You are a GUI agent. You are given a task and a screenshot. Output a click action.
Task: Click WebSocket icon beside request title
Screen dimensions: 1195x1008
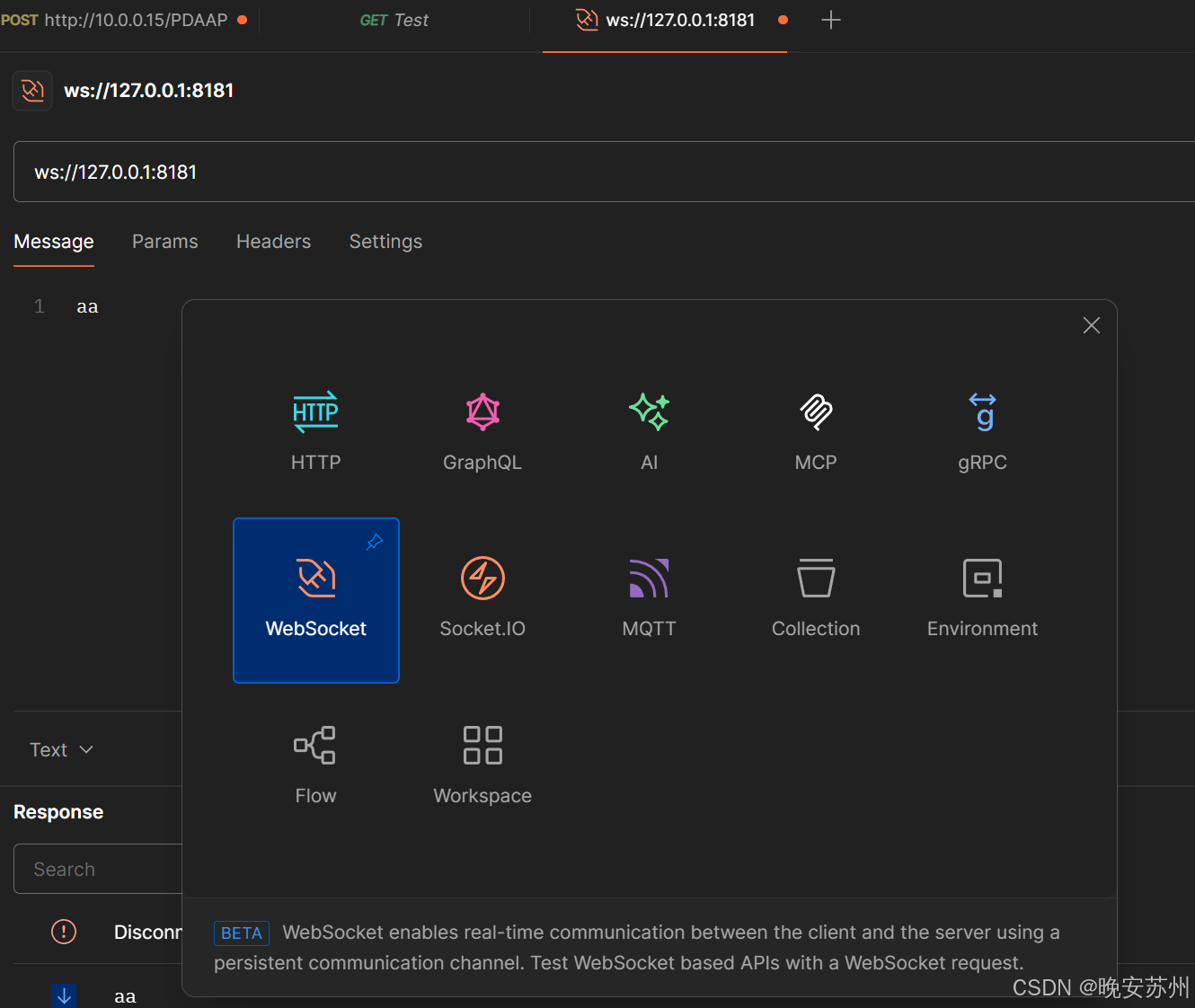tap(32, 91)
